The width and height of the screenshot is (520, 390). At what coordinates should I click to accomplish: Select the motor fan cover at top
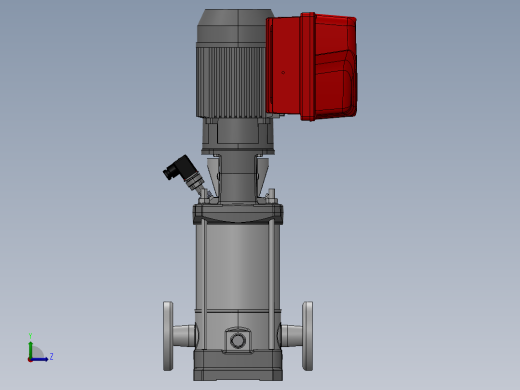(235, 27)
